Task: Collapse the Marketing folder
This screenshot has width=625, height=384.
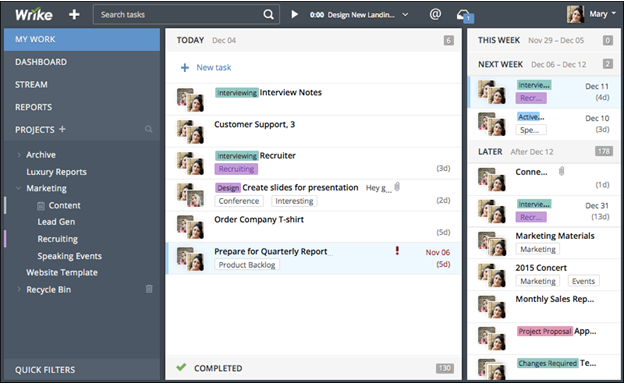Action: click(19, 188)
